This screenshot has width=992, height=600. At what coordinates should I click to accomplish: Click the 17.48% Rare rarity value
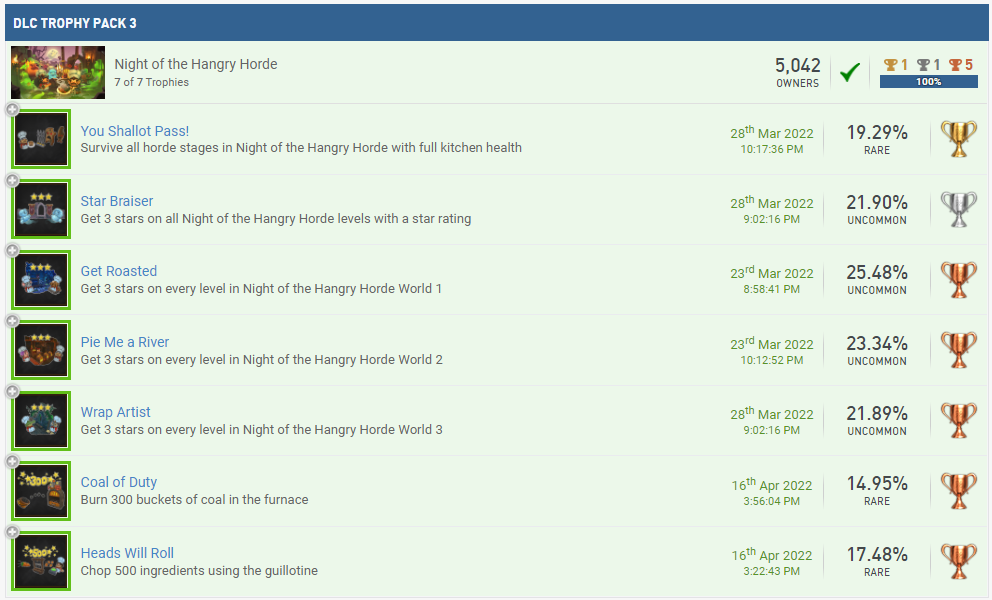tap(877, 555)
